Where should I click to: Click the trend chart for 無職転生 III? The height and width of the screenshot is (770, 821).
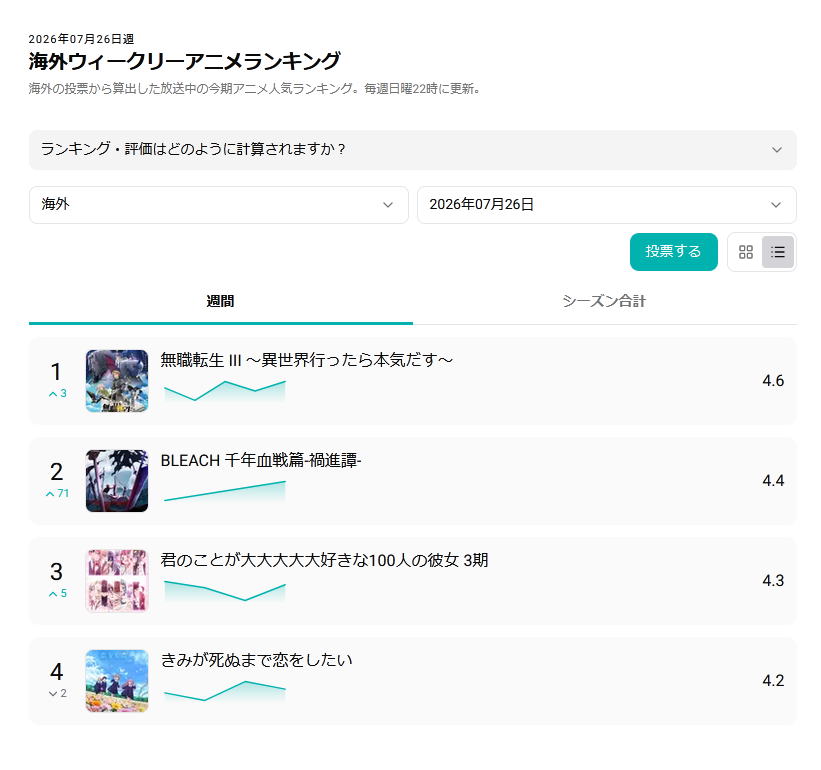(225, 391)
